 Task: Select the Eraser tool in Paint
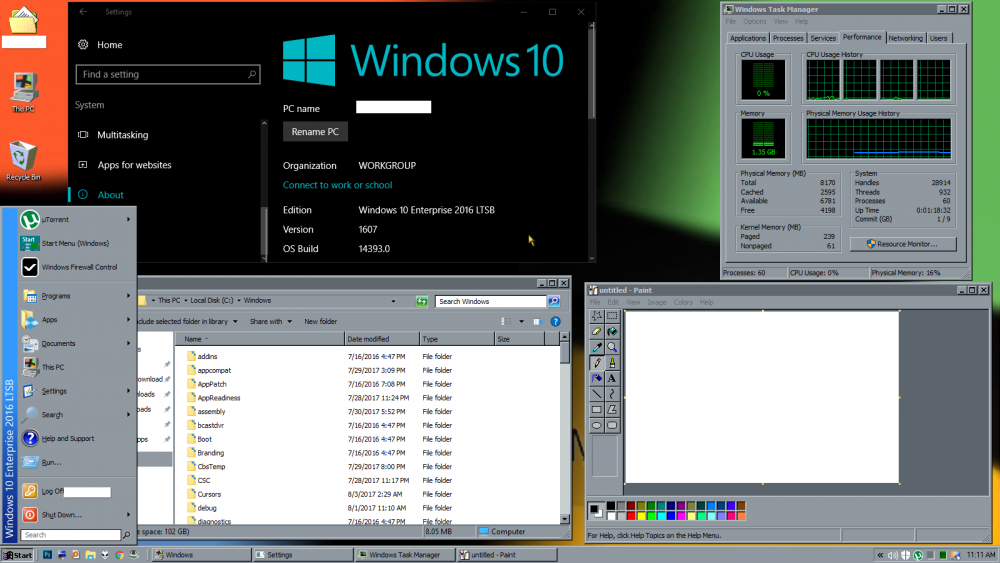(x=597, y=332)
